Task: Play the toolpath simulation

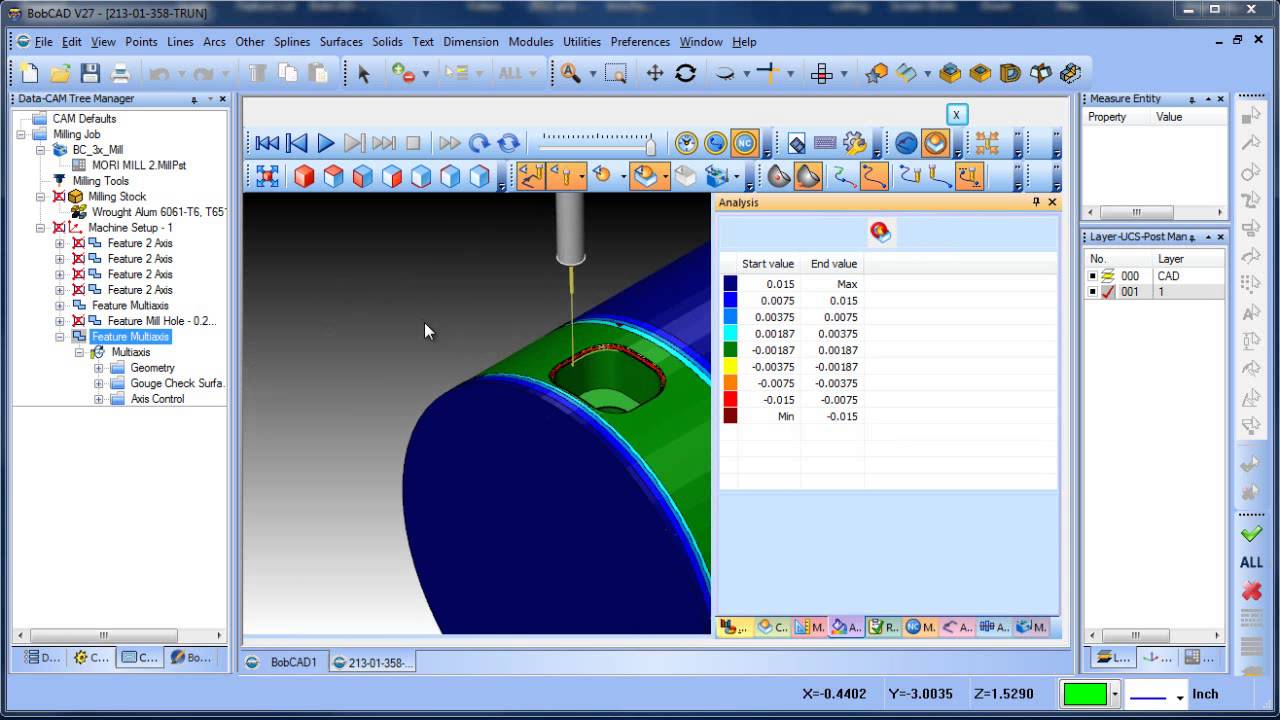Action: click(x=326, y=144)
